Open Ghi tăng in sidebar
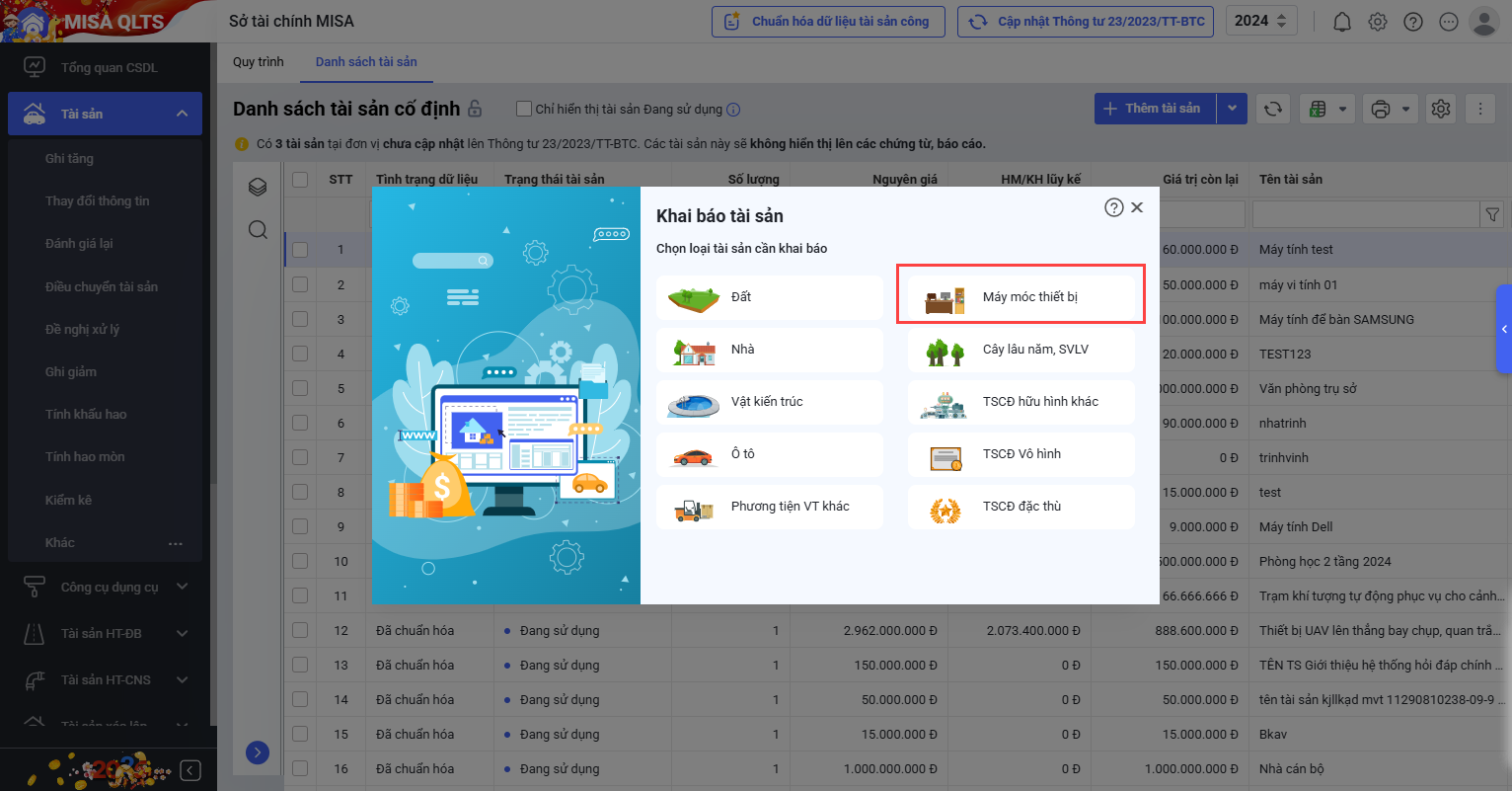1512x791 pixels. pyautogui.click(x=69, y=158)
